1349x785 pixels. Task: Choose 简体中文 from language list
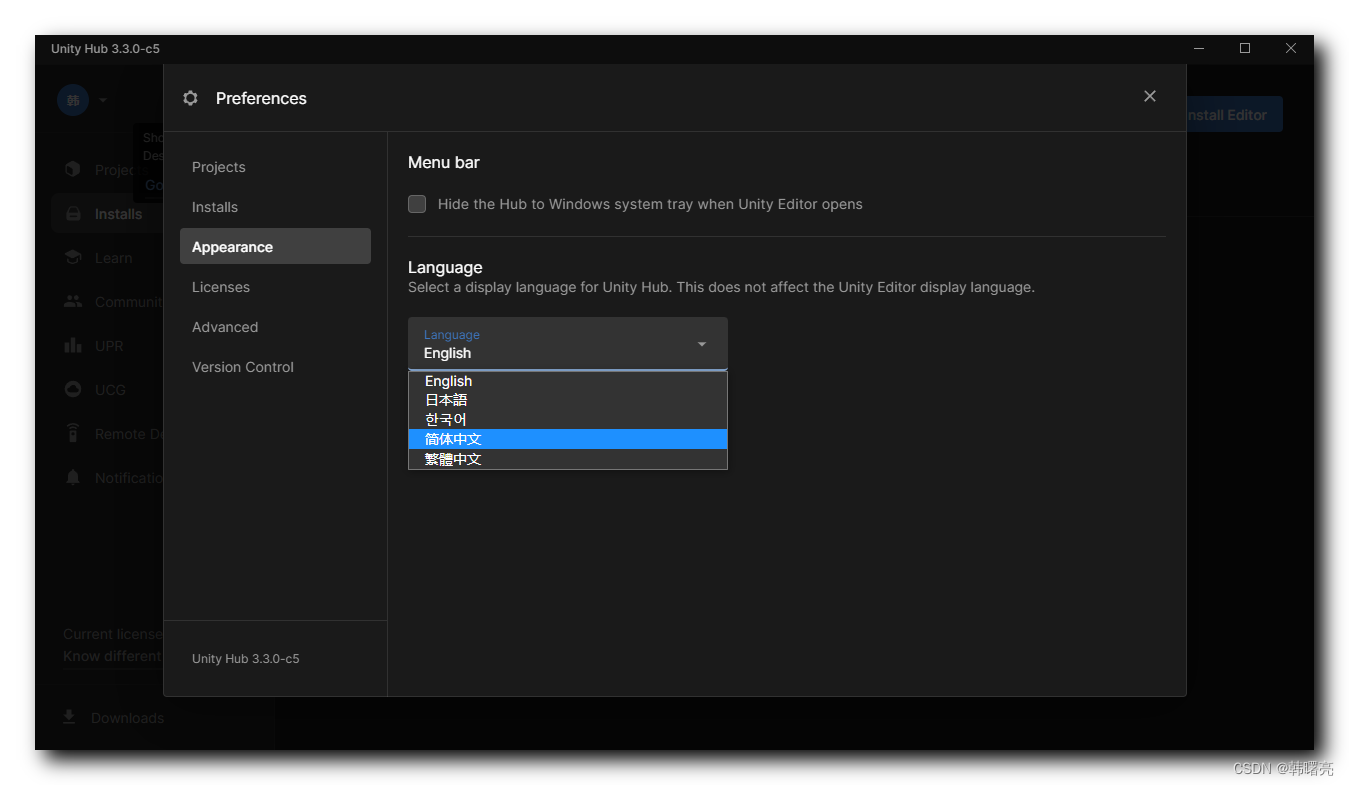click(567, 439)
